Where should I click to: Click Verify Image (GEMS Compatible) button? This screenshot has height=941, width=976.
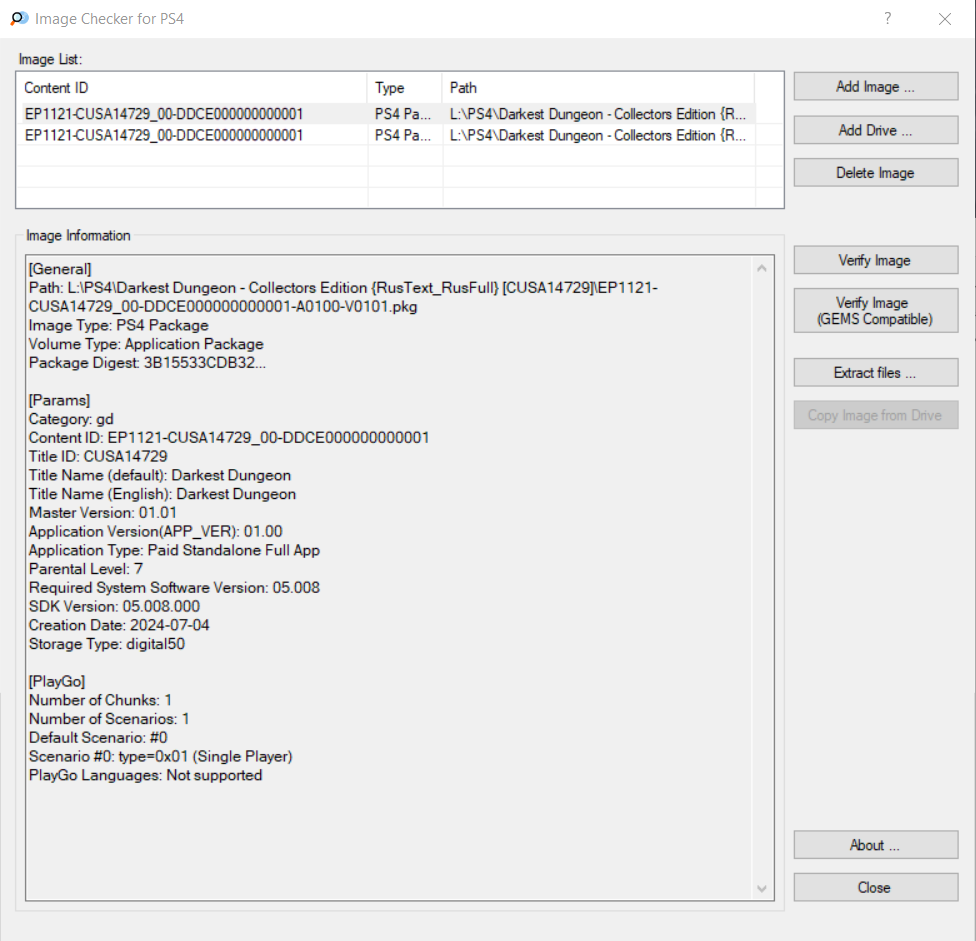875,311
